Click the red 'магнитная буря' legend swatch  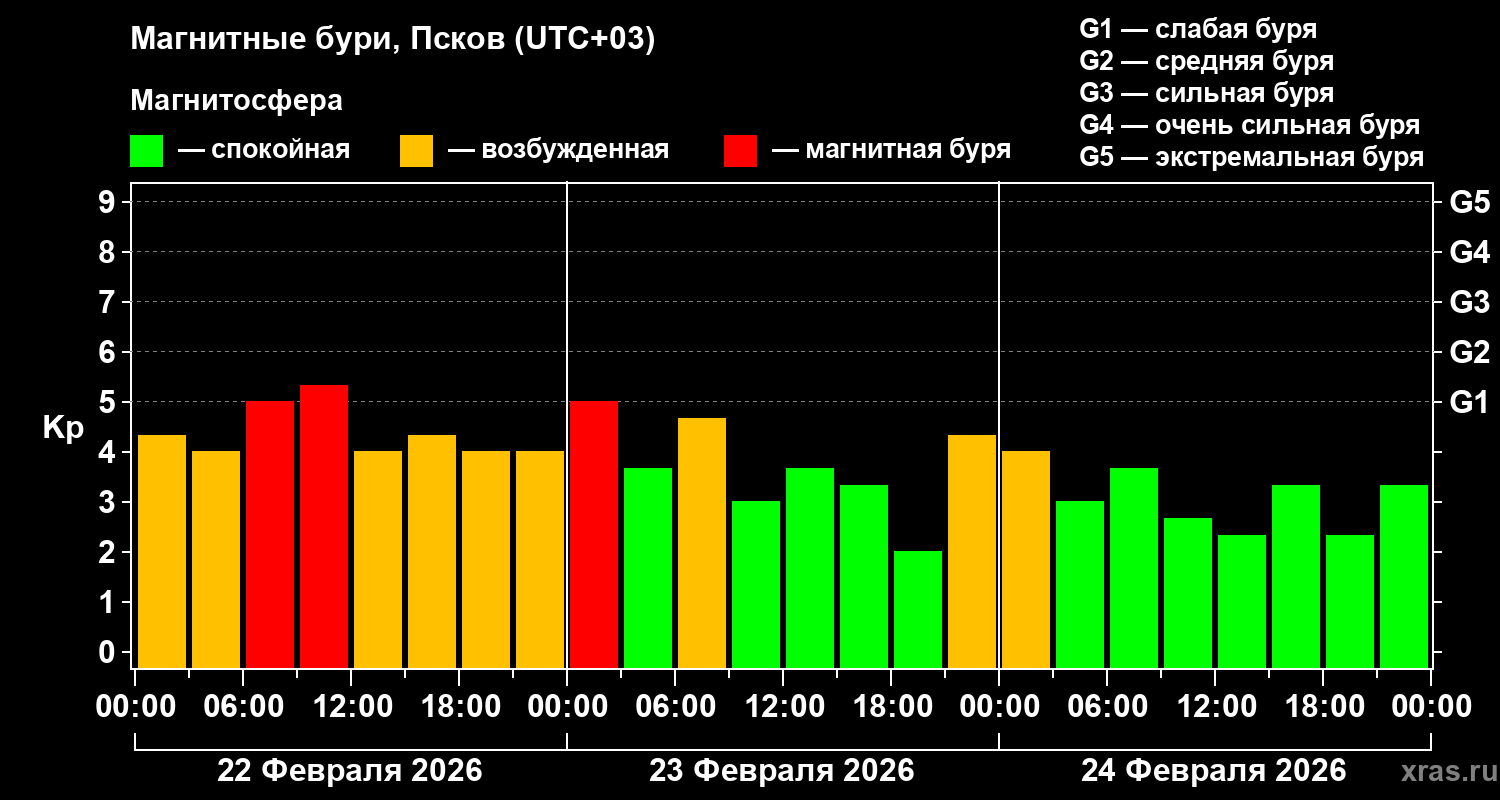tap(740, 151)
